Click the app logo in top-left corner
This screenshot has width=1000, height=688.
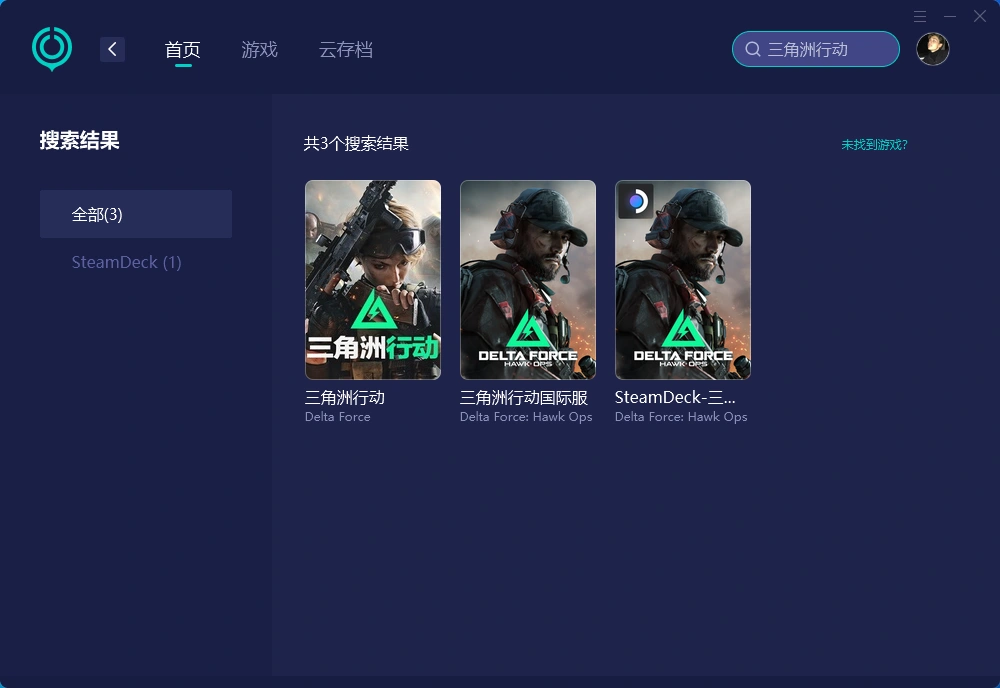tap(51, 48)
